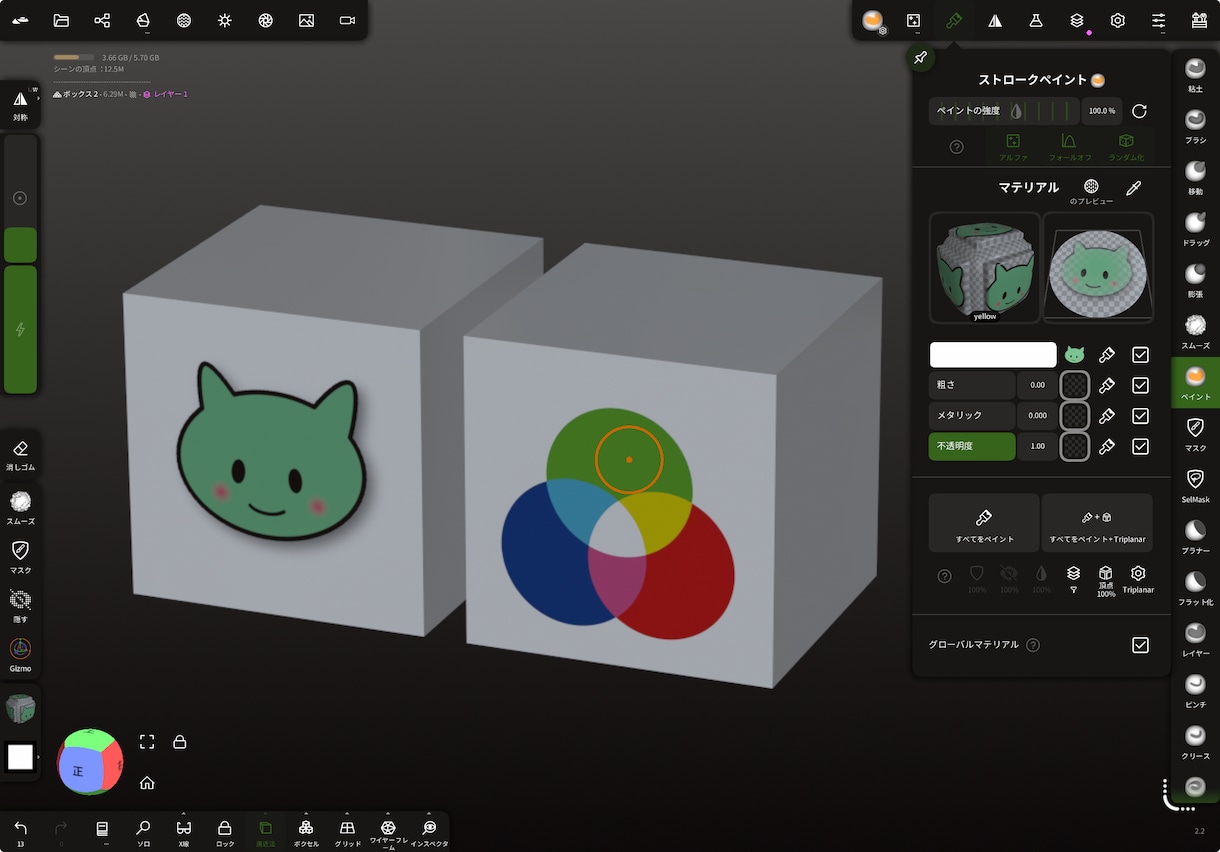Click すべてをペイント+Triplanar button
The width and height of the screenshot is (1220, 852).
tap(1097, 523)
